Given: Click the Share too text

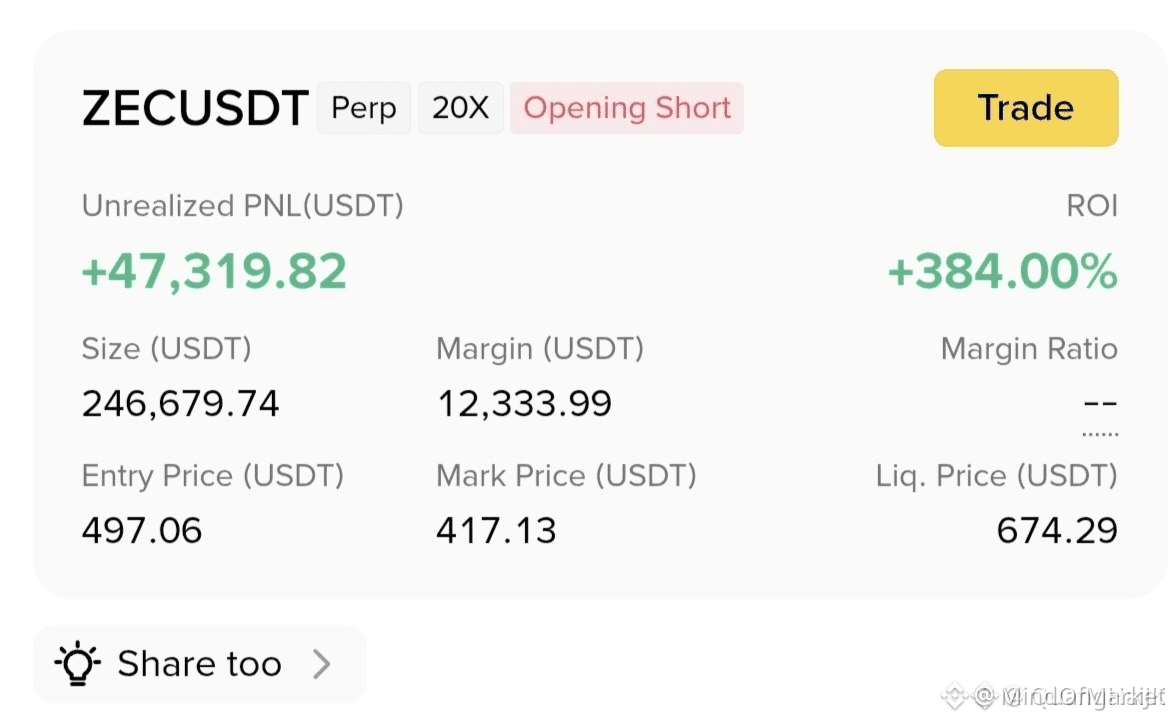Looking at the screenshot, I should pos(200,663).
